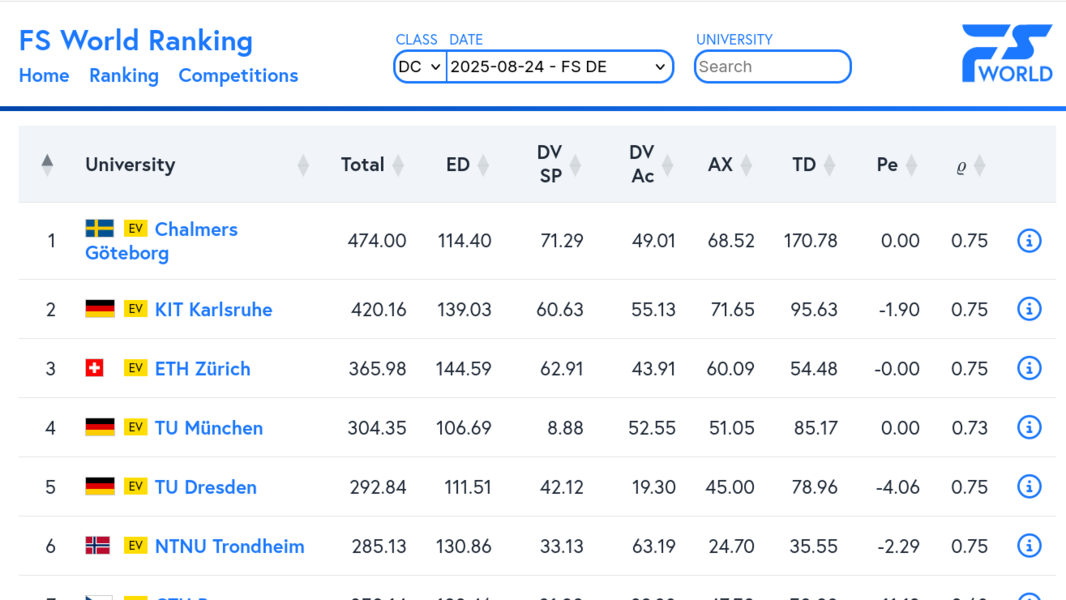Click the EV badge beside Chalmers

point(135,229)
